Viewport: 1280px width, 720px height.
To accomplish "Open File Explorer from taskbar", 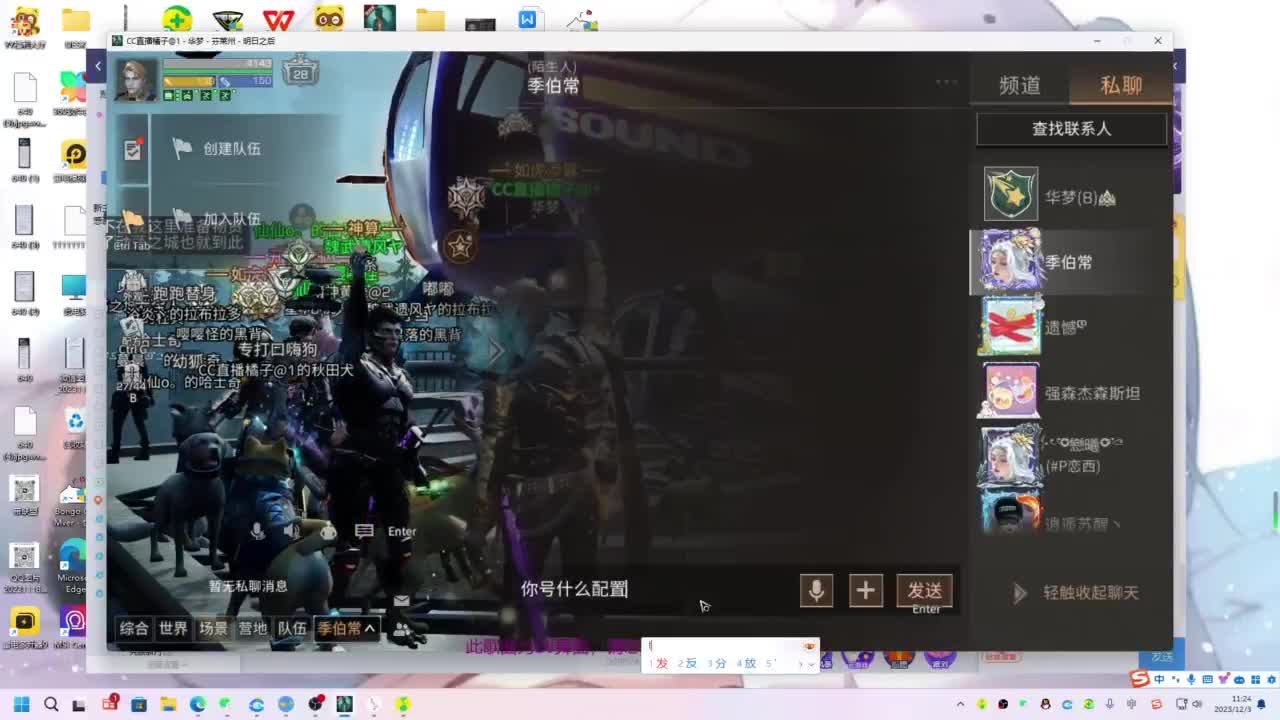I will [168, 704].
